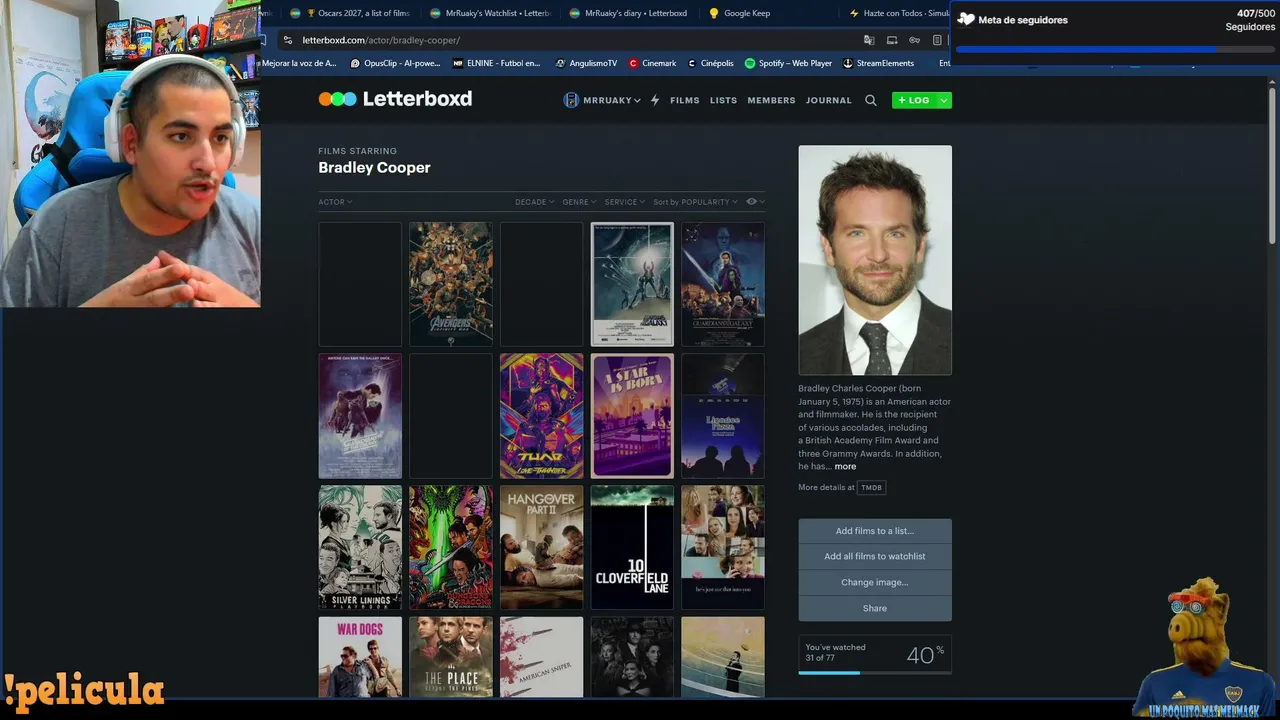Image resolution: width=1280 pixels, height=720 pixels.
Task: Click the address bar URL field
Action: click(570, 40)
